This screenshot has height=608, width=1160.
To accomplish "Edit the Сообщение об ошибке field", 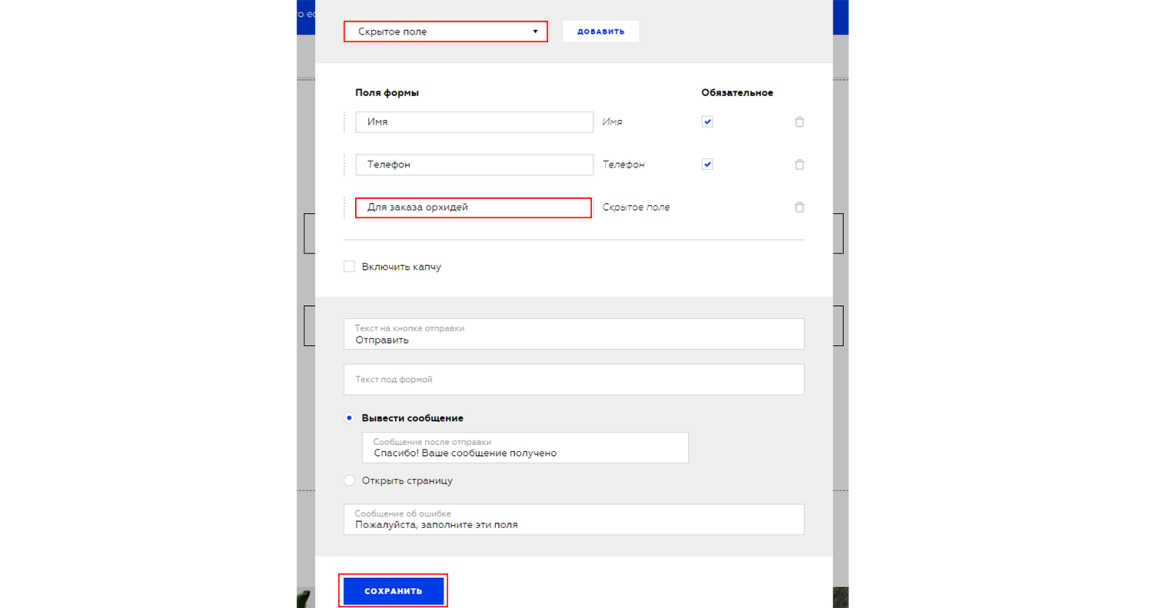I will [573, 519].
